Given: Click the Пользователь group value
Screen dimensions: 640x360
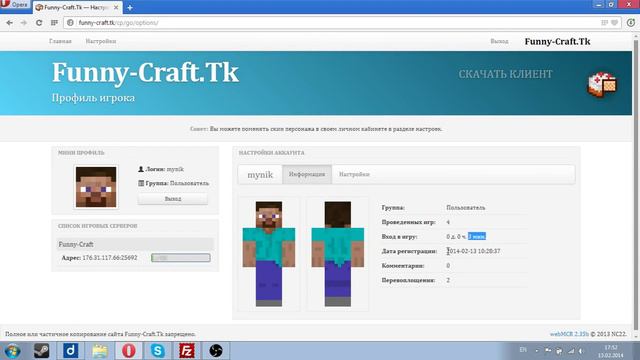Looking at the screenshot, I should point(466,208).
